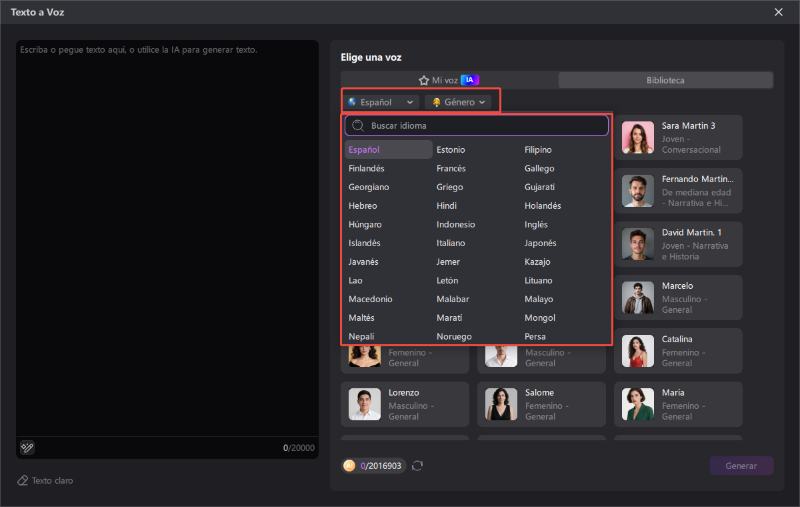Pick Kazajo language
800x507 pixels.
click(537, 262)
